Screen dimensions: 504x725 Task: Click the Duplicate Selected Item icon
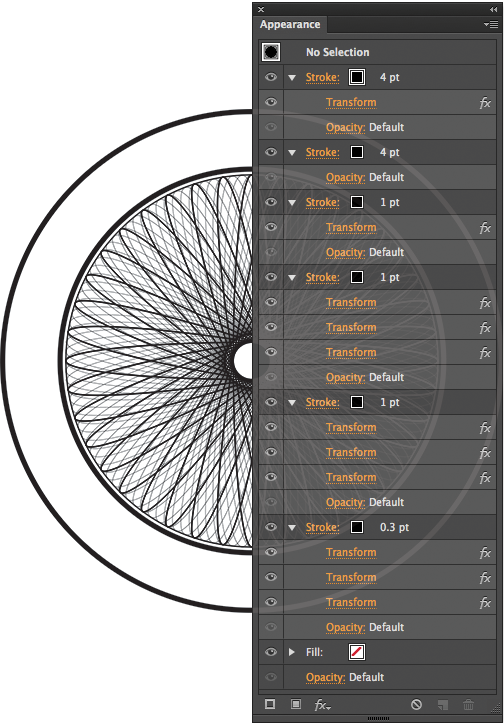coord(443,705)
